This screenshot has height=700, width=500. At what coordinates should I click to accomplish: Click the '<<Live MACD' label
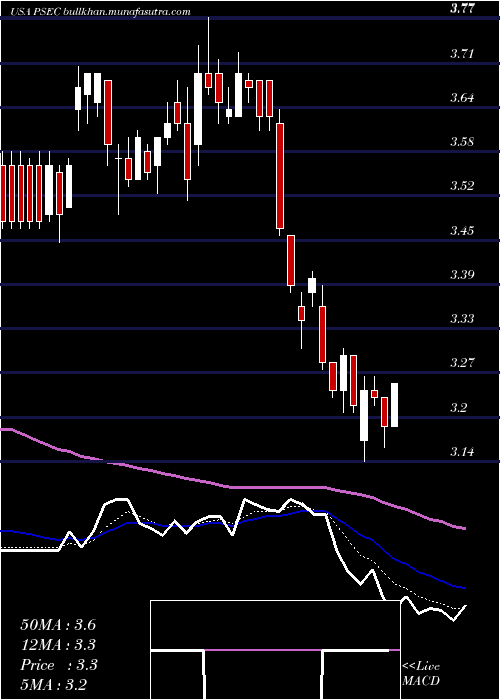click(421, 674)
